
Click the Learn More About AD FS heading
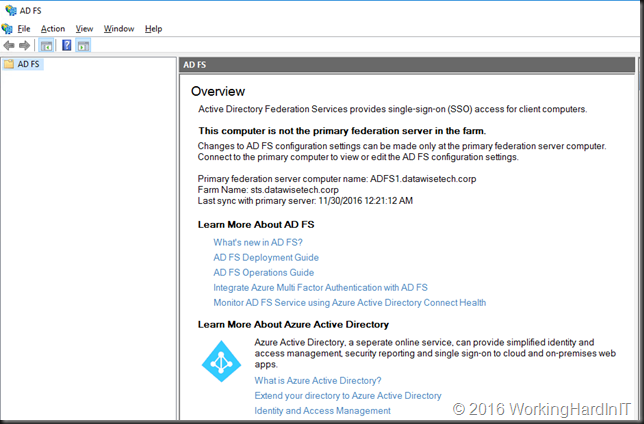[x=256, y=225]
